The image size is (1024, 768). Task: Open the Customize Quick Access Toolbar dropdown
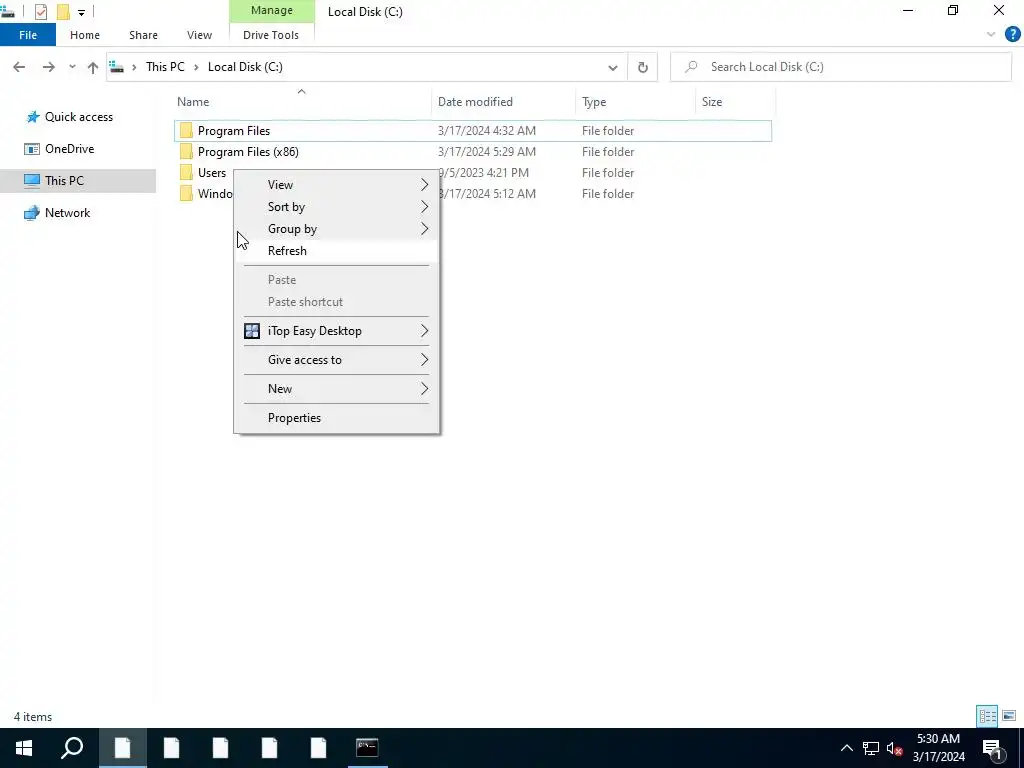[81, 12]
